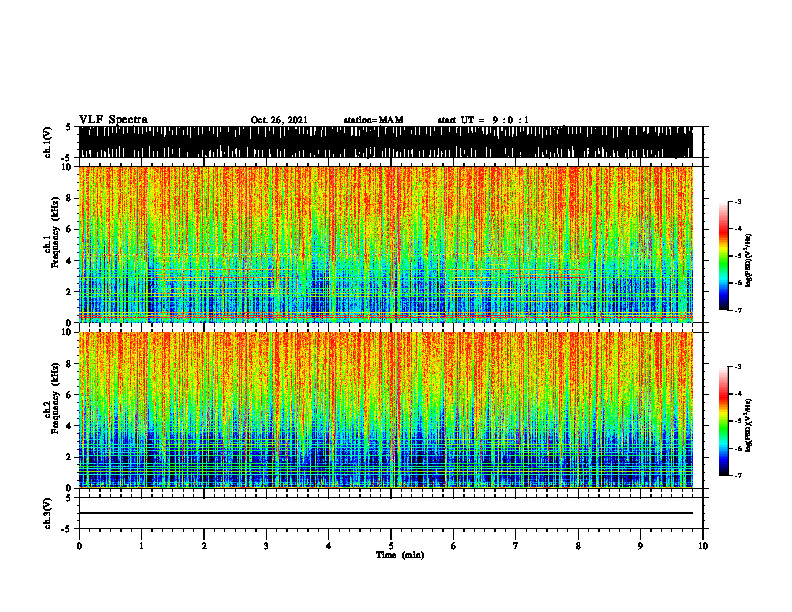
Task: Select the "start UT = 9 : 0 : 1" text
Action: (483, 120)
